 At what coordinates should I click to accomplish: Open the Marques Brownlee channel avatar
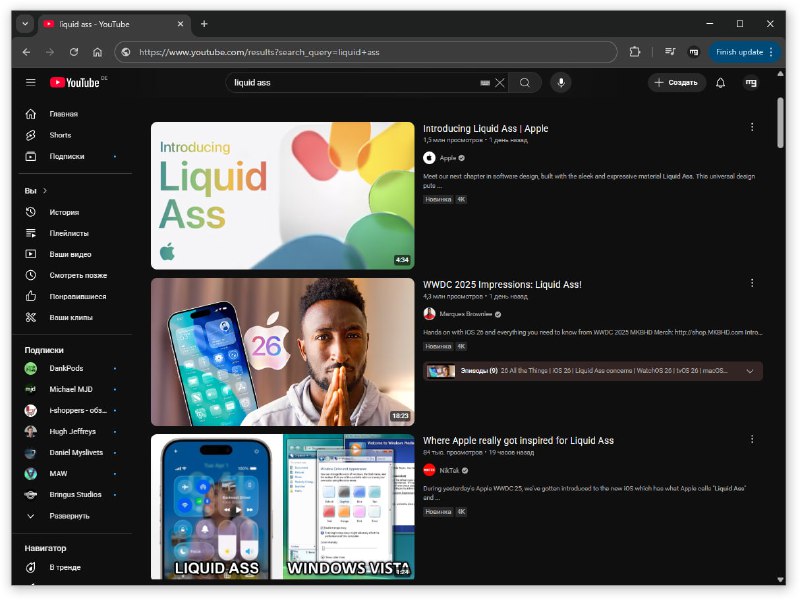(429, 314)
